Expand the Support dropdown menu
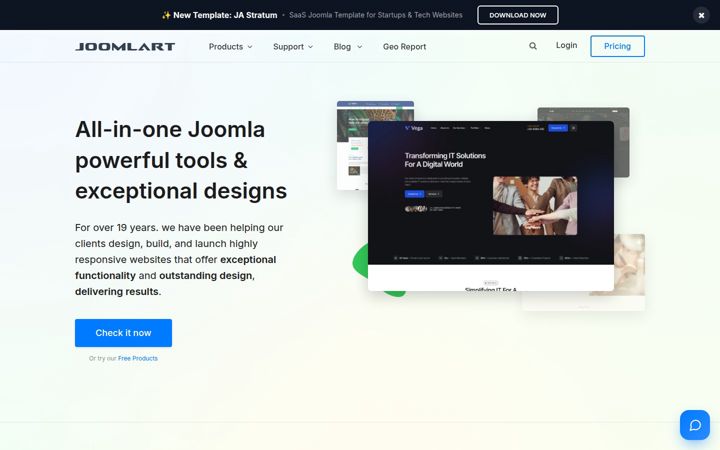 293,46
